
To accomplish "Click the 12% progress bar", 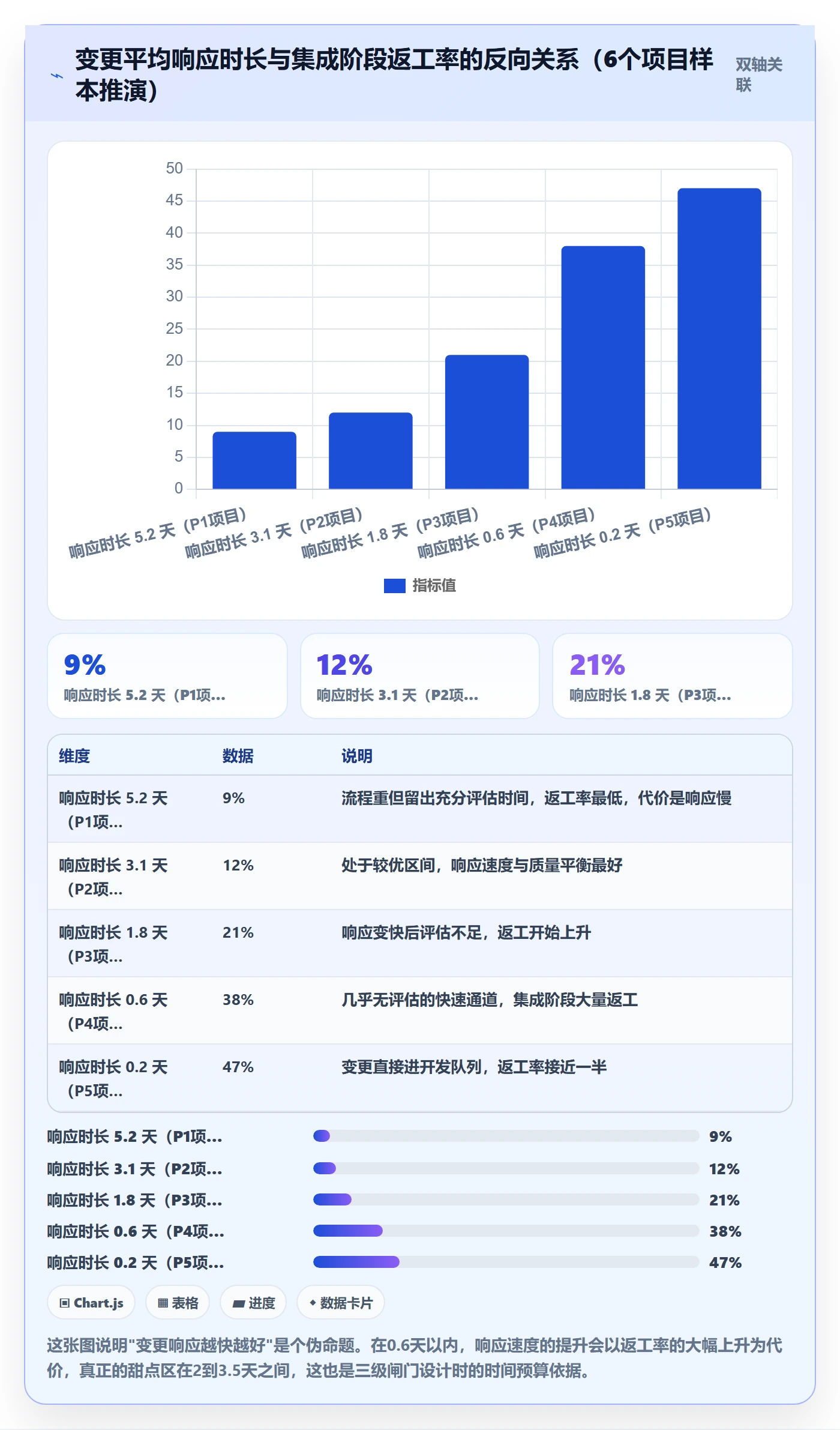I will click(506, 1168).
